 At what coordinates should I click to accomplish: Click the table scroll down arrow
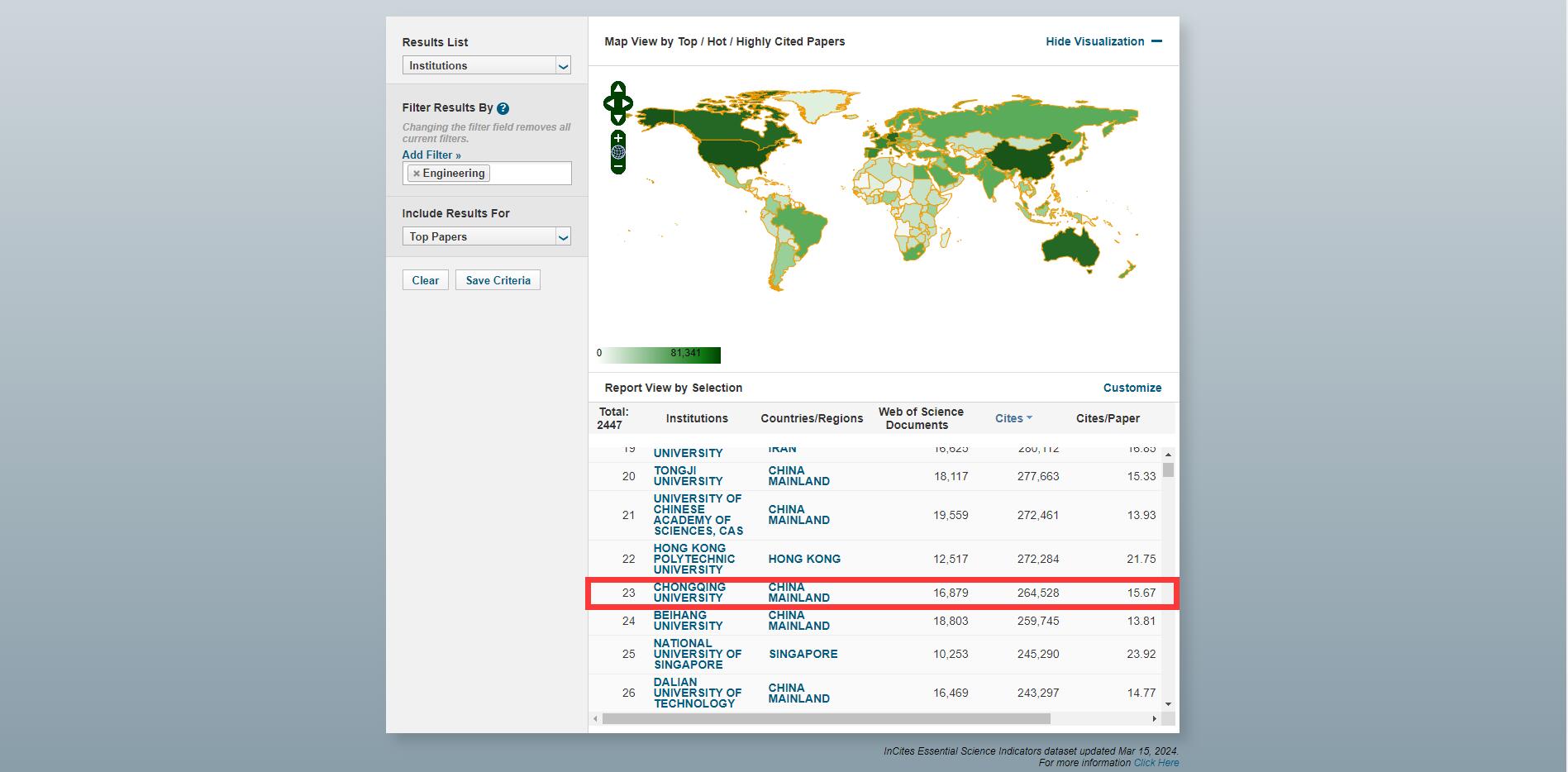click(x=1168, y=704)
